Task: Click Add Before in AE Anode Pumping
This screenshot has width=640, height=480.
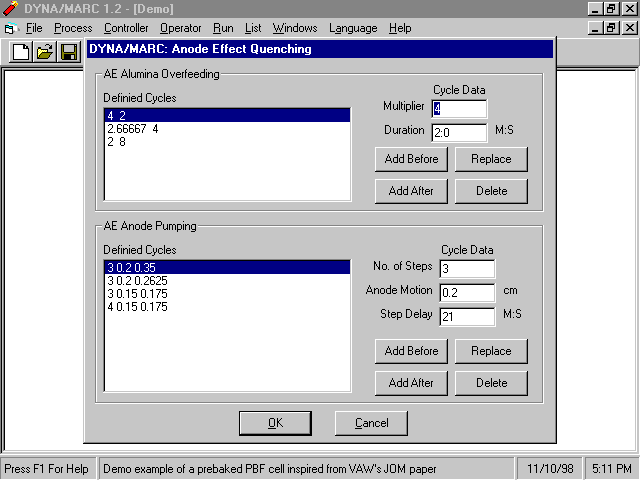Action: coord(411,351)
